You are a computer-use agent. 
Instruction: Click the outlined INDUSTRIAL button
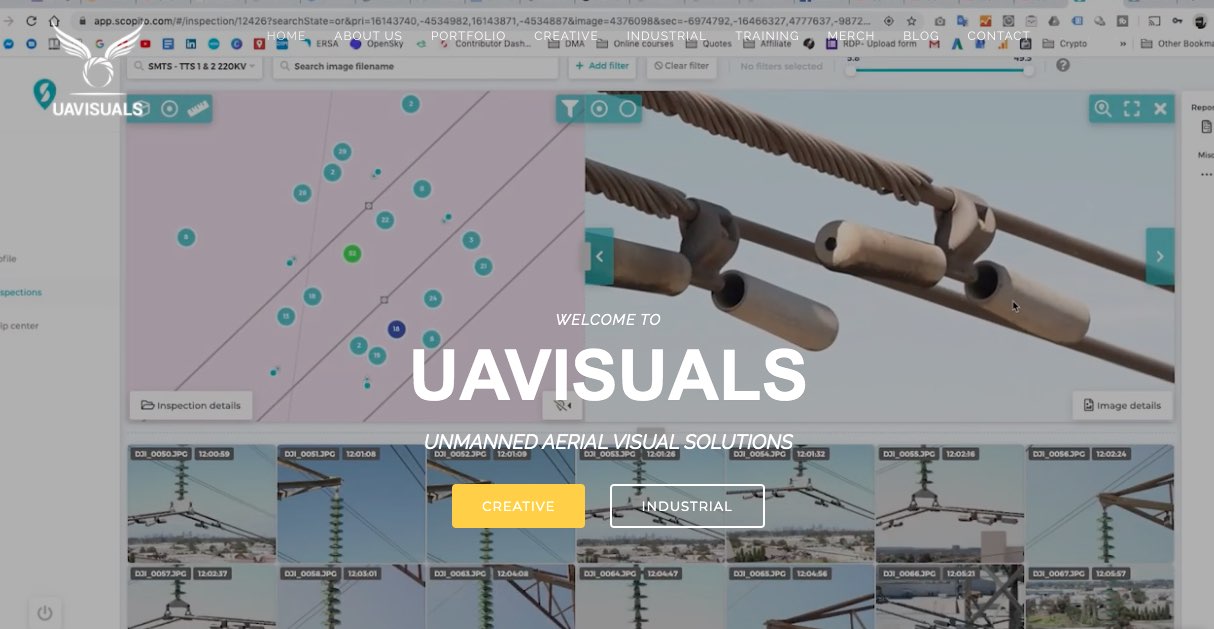click(x=687, y=506)
